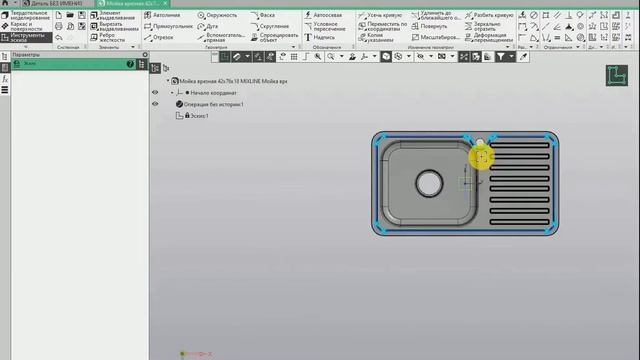Select Удлинить до ближайшего объекта tool

tap(436, 15)
